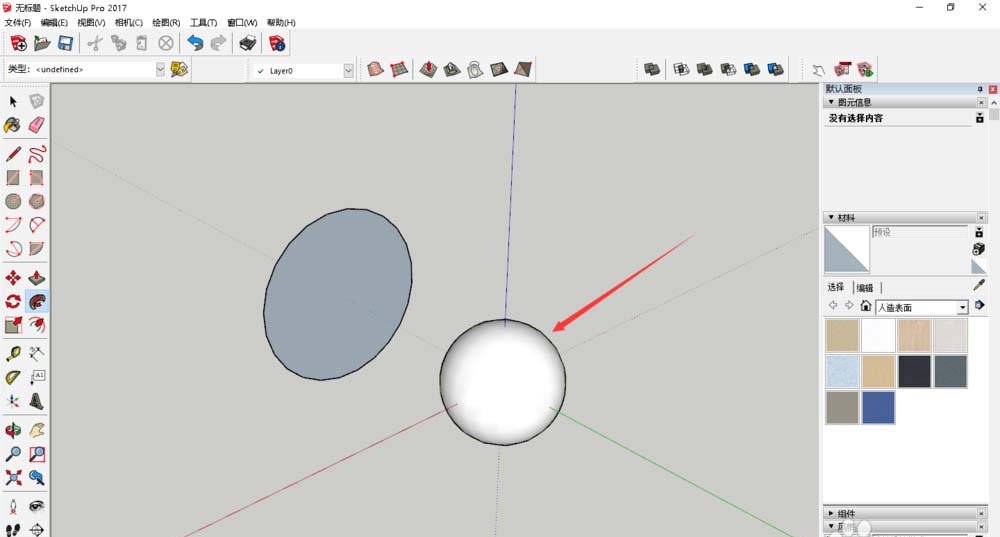Open the Layer0 layer dropdown
This screenshot has width=1000, height=537.
pyautogui.click(x=348, y=70)
